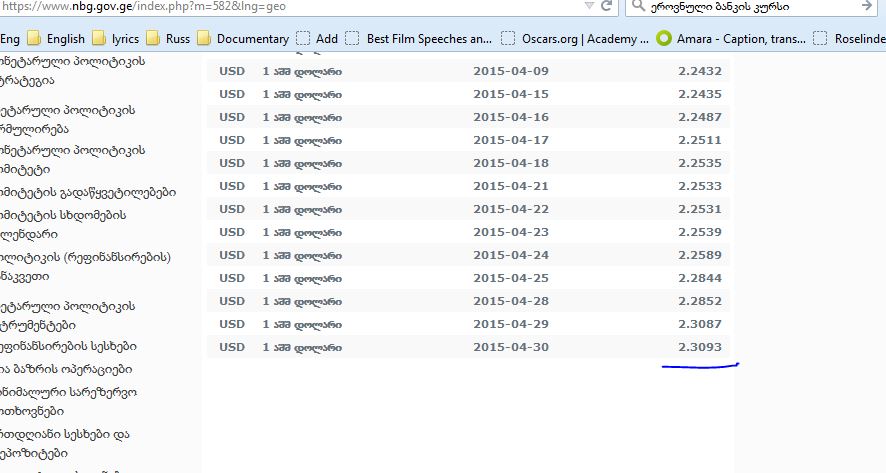Click the date 2015-04-18

click(x=511, y=163)
